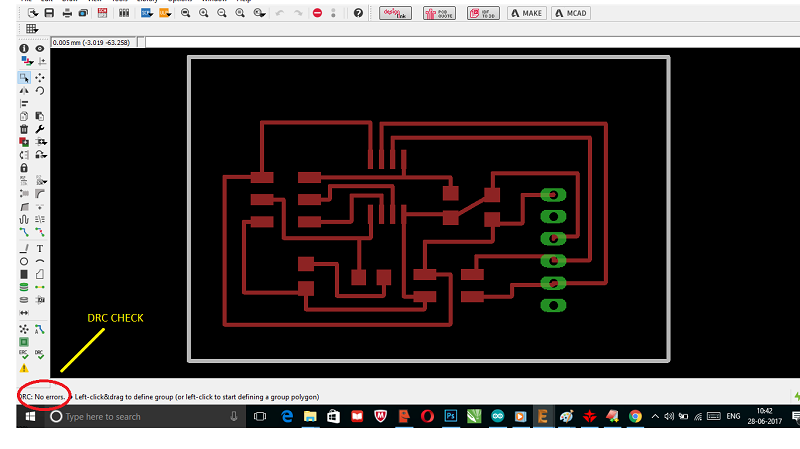
Task: Click the command line input field
Action: (472, 42)
